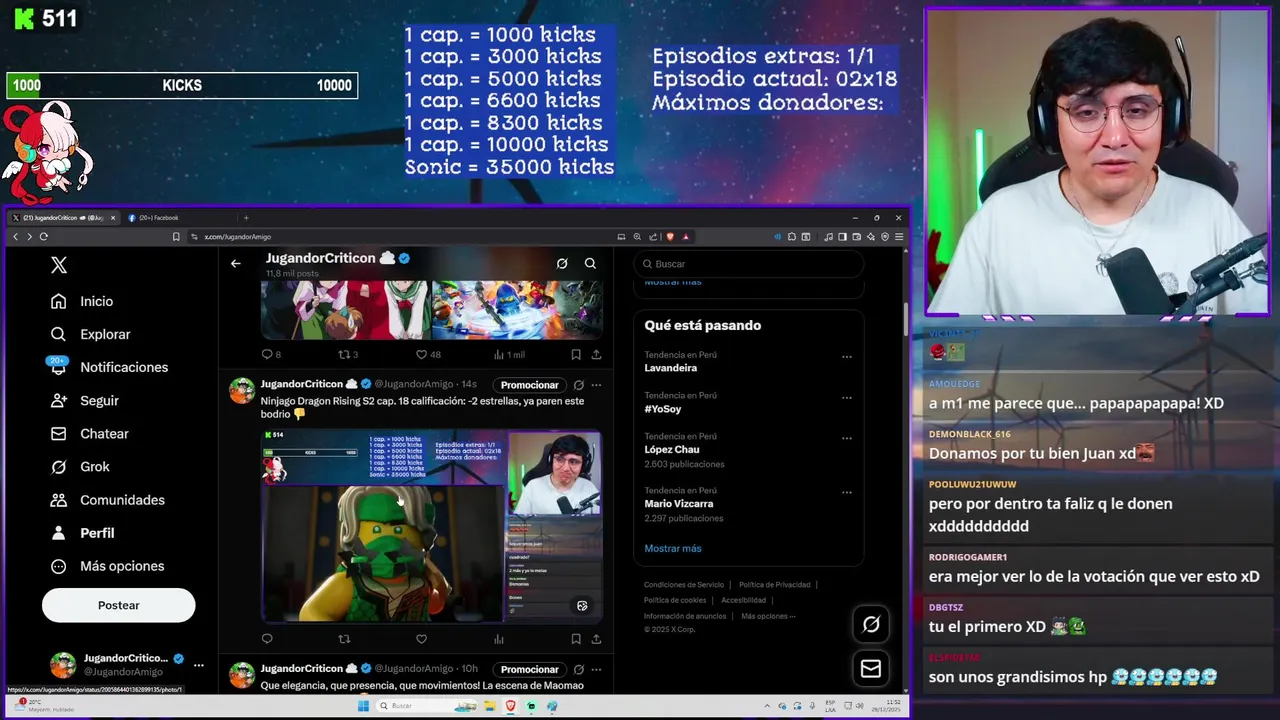Open a new browser tab

pyautogui.click(x=246, y=217)
